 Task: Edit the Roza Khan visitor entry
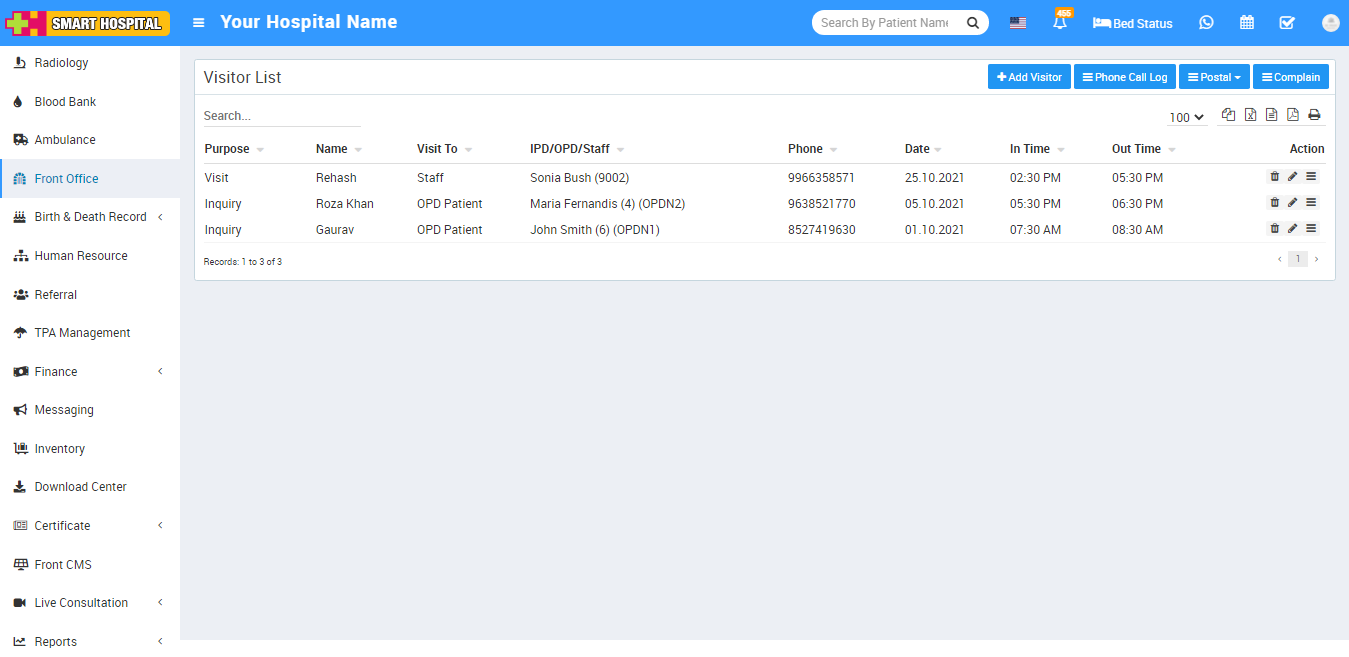[x=1292, y=202]
